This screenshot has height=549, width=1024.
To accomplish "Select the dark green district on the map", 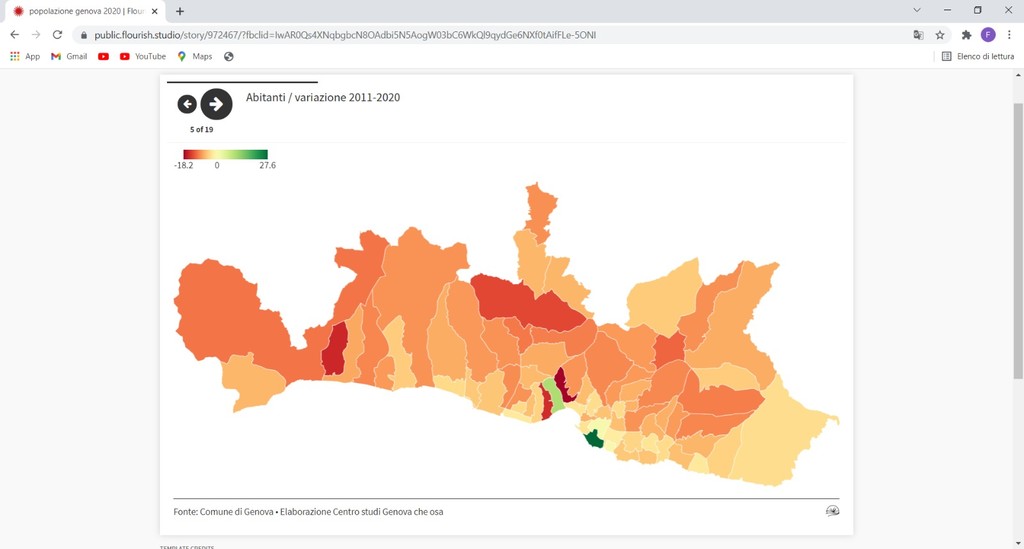I will 594,438.
